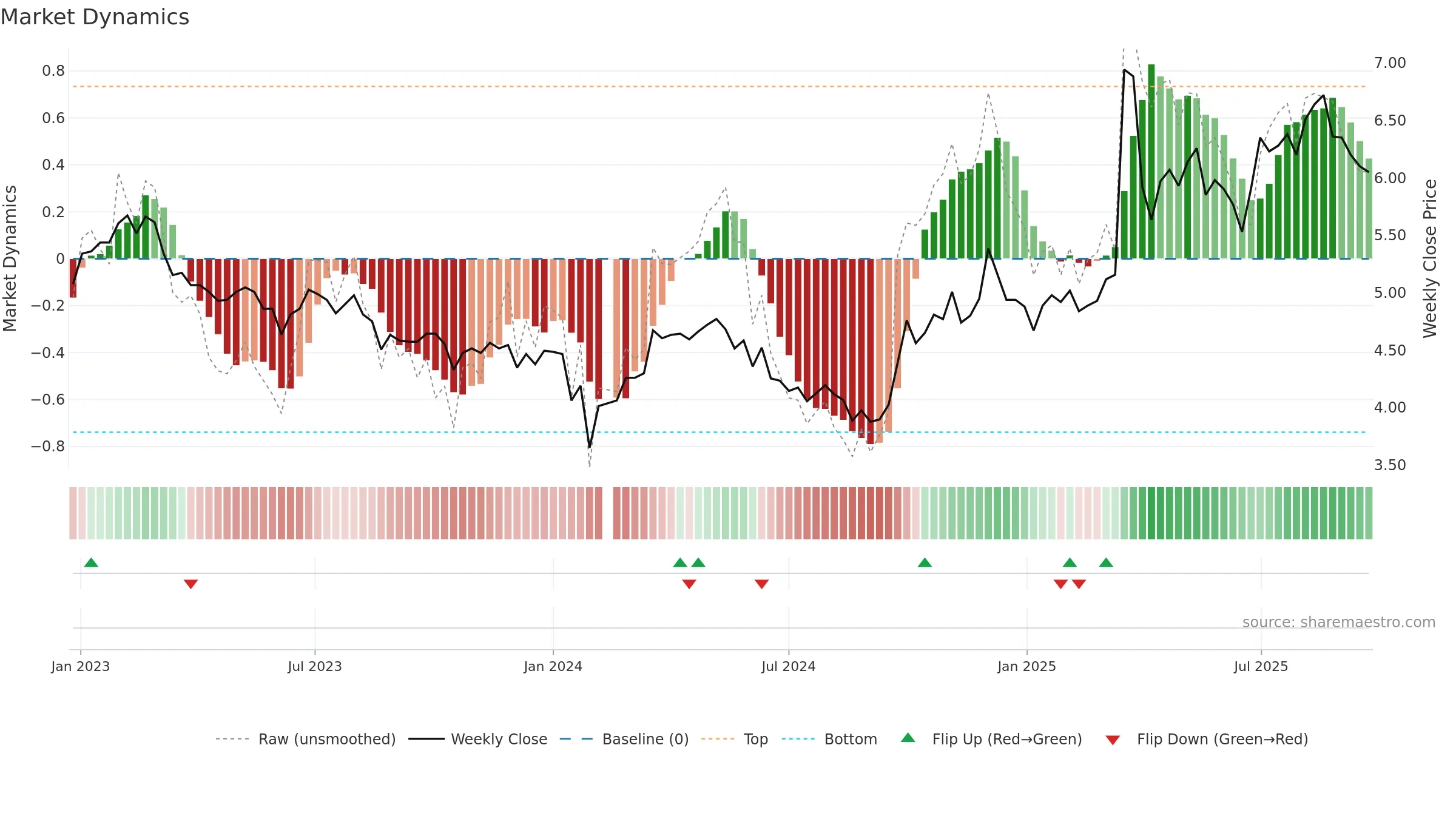Click the 3.50 price axis tick
Image resolution: width=1456 pixels, height=819 pixels.
(1390, 465)
